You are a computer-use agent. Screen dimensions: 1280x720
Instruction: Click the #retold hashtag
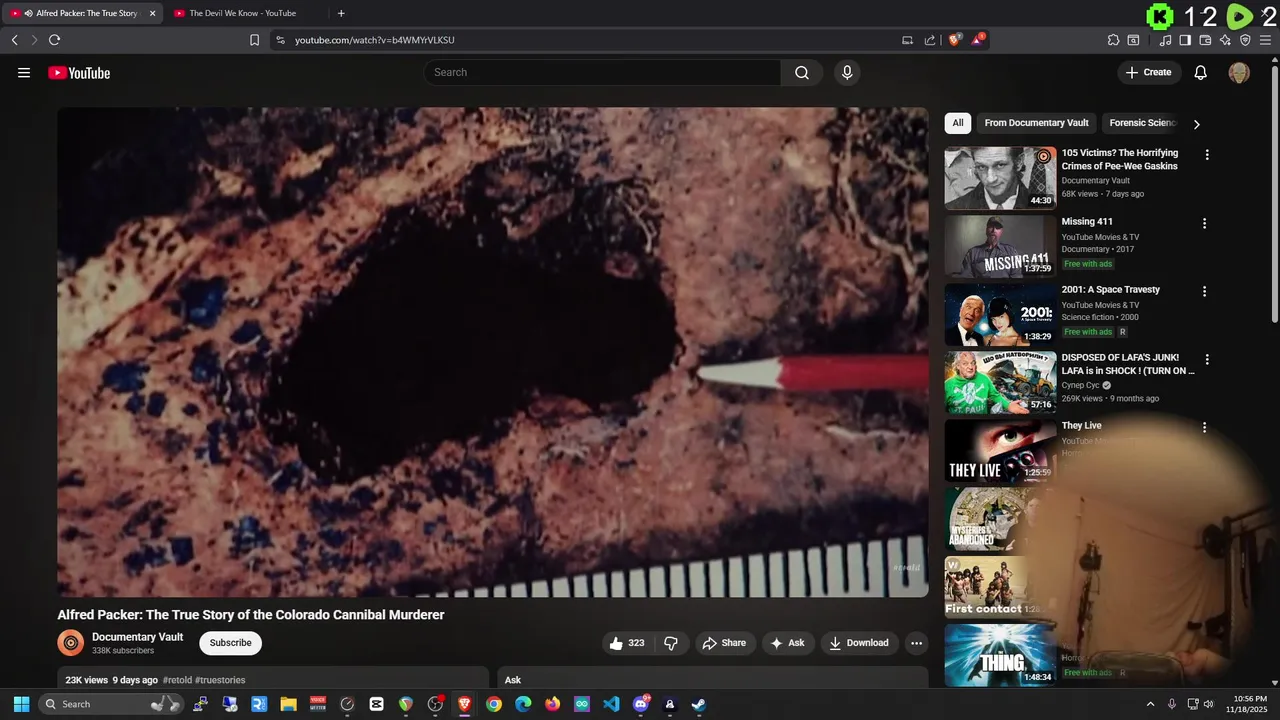tap(177, 680)
